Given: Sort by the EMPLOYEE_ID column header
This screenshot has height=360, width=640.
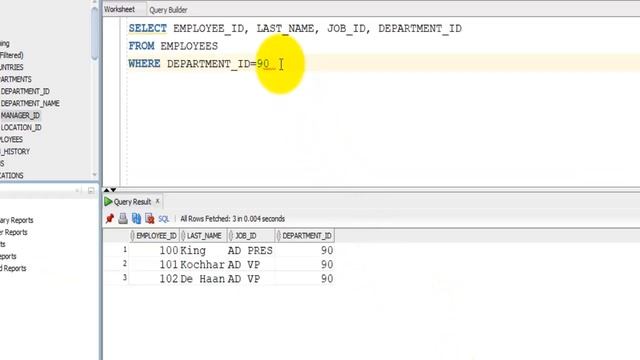Looking at the screenshot, I should tap(155, 236).
